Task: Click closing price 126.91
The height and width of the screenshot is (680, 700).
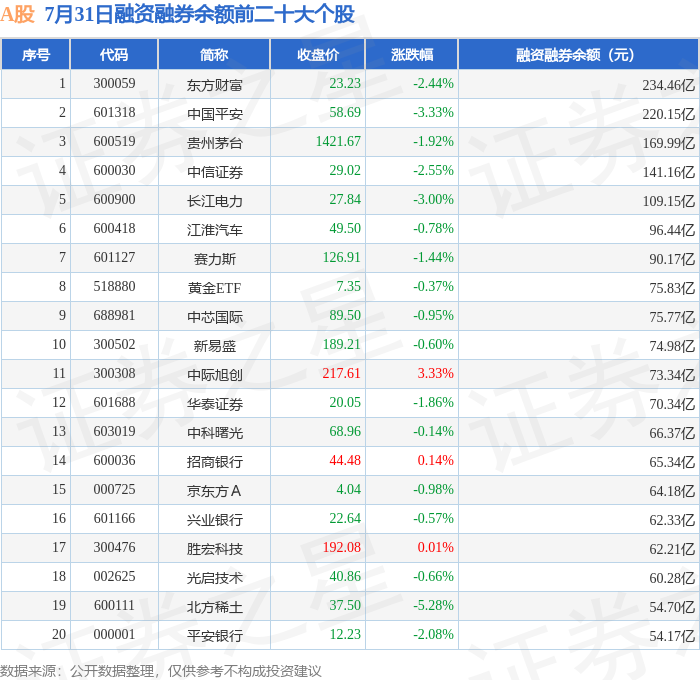Action: pos(342,258)
